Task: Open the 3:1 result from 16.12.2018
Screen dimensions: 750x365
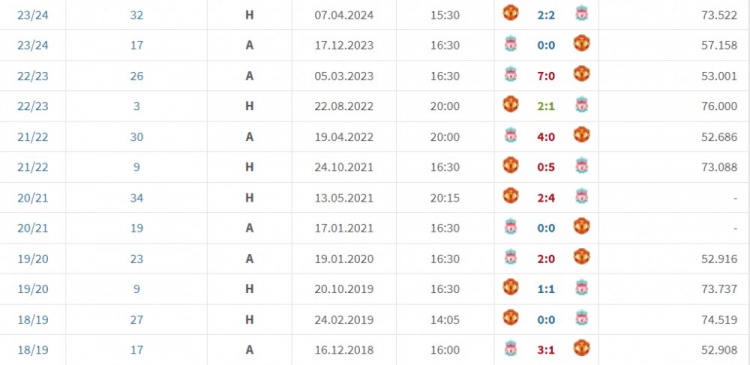Action: (546, 350)
